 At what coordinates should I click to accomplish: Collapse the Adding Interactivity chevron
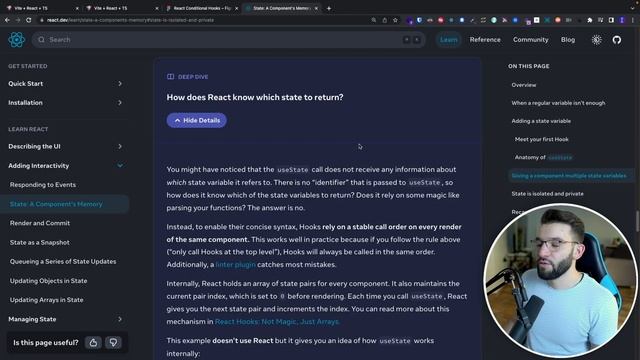[x=120, y=165]
